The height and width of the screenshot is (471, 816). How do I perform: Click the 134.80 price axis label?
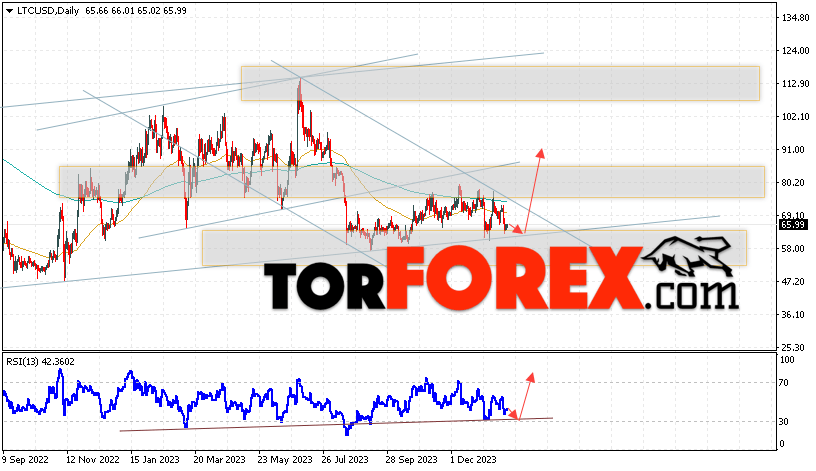[796, 18]
